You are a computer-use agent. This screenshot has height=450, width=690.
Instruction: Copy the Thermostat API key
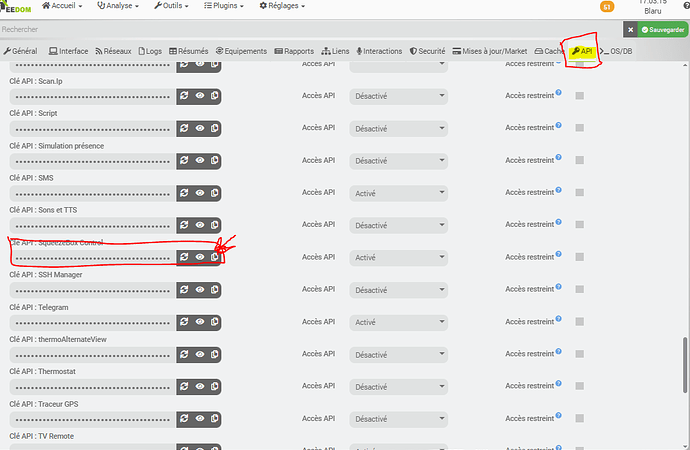tap(215, 386)
